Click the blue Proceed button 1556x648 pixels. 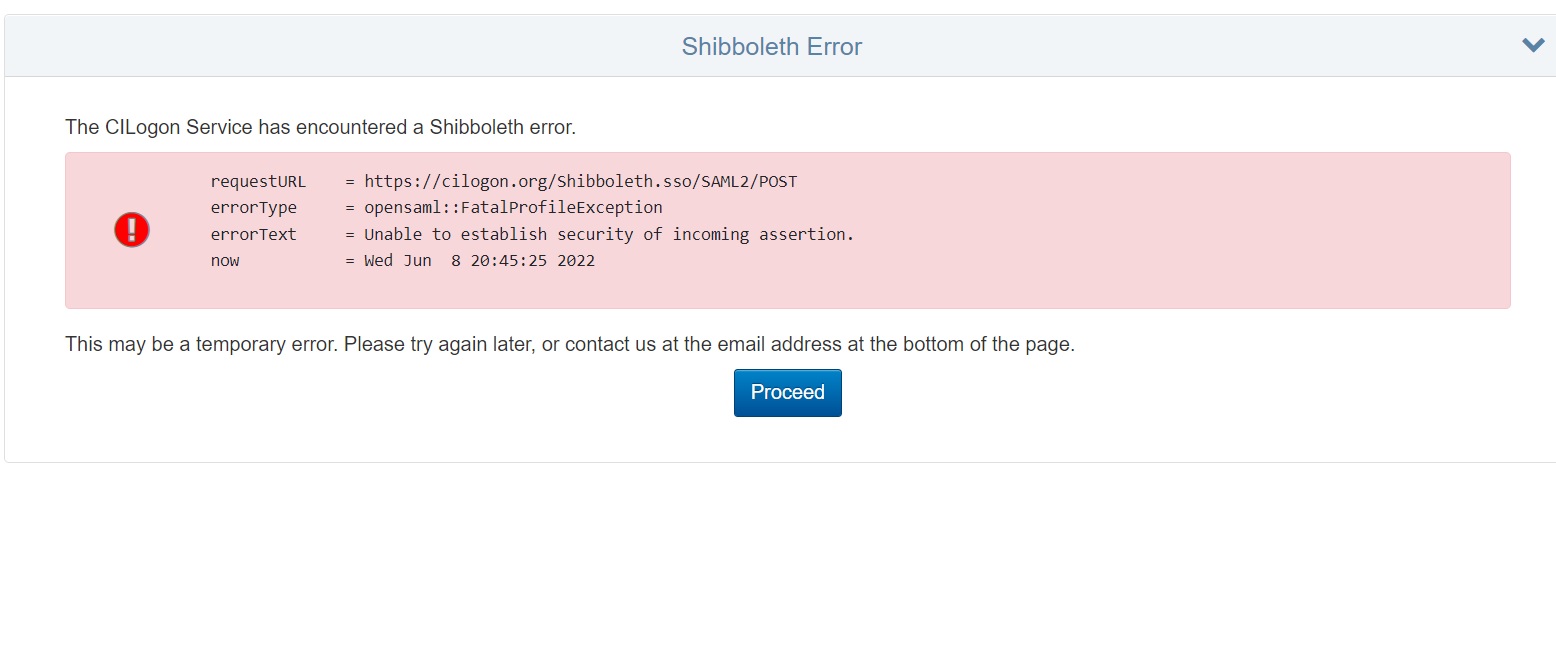788,393
